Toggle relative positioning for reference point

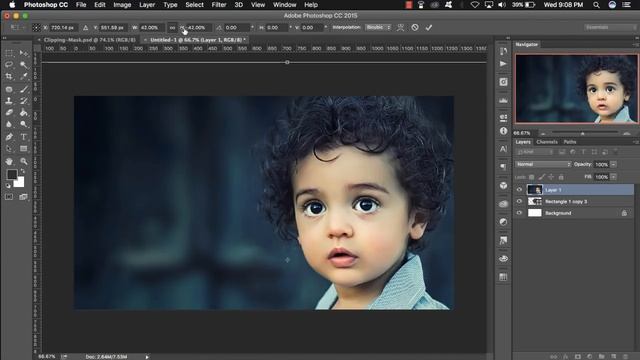(x=85, y=28)
